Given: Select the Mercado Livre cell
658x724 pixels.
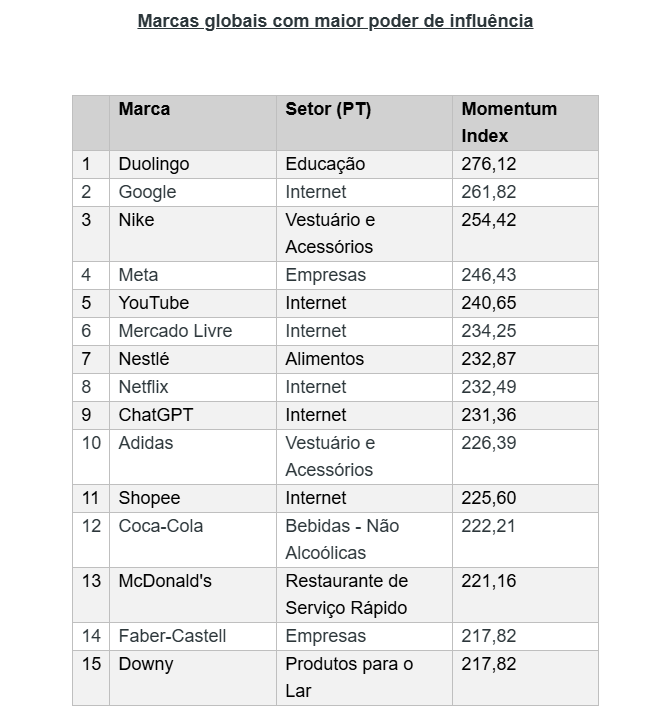Looking at the screenshot, I should coord(175,331).
